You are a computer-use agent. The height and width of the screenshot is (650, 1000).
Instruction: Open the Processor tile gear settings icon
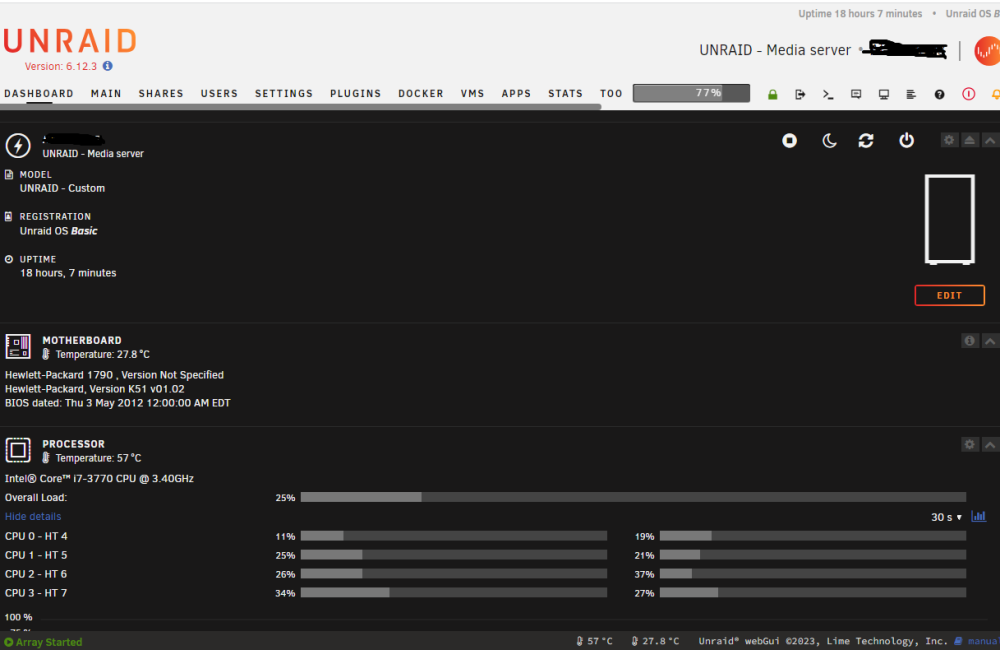coord(969,444)
